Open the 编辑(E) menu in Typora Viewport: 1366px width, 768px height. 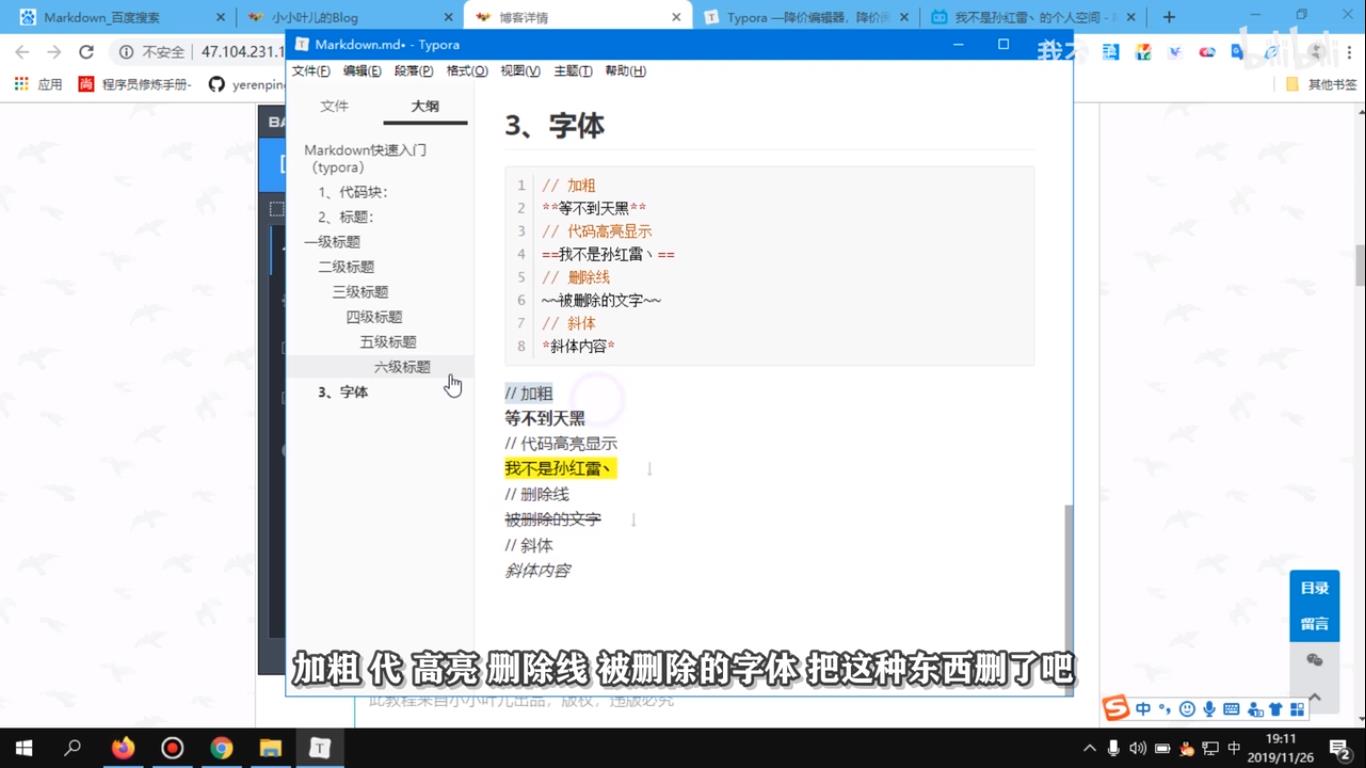pyautogui.click(x=362, y=71)
